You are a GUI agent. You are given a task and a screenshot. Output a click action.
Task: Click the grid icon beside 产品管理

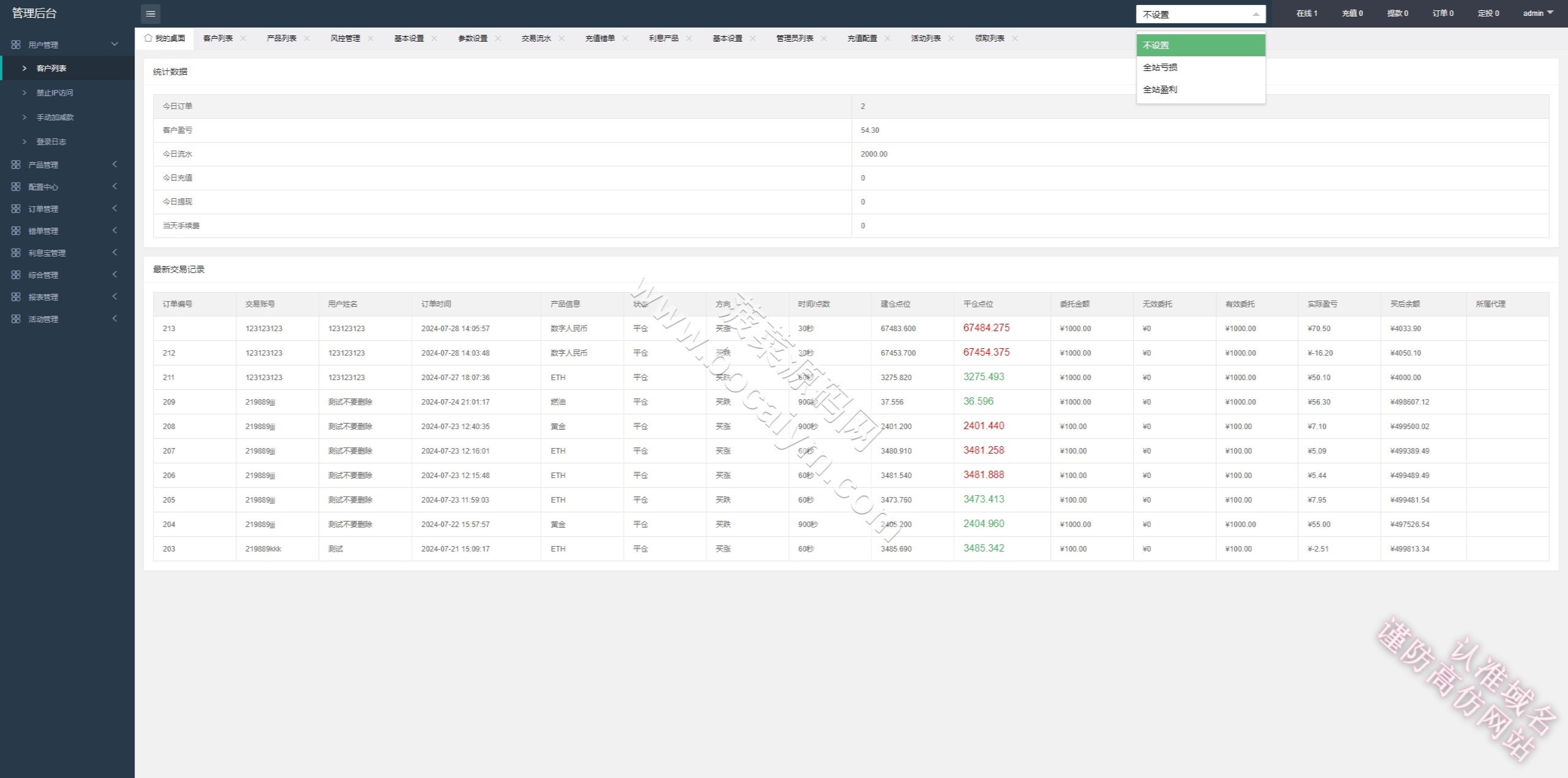[x=16, y=165]
